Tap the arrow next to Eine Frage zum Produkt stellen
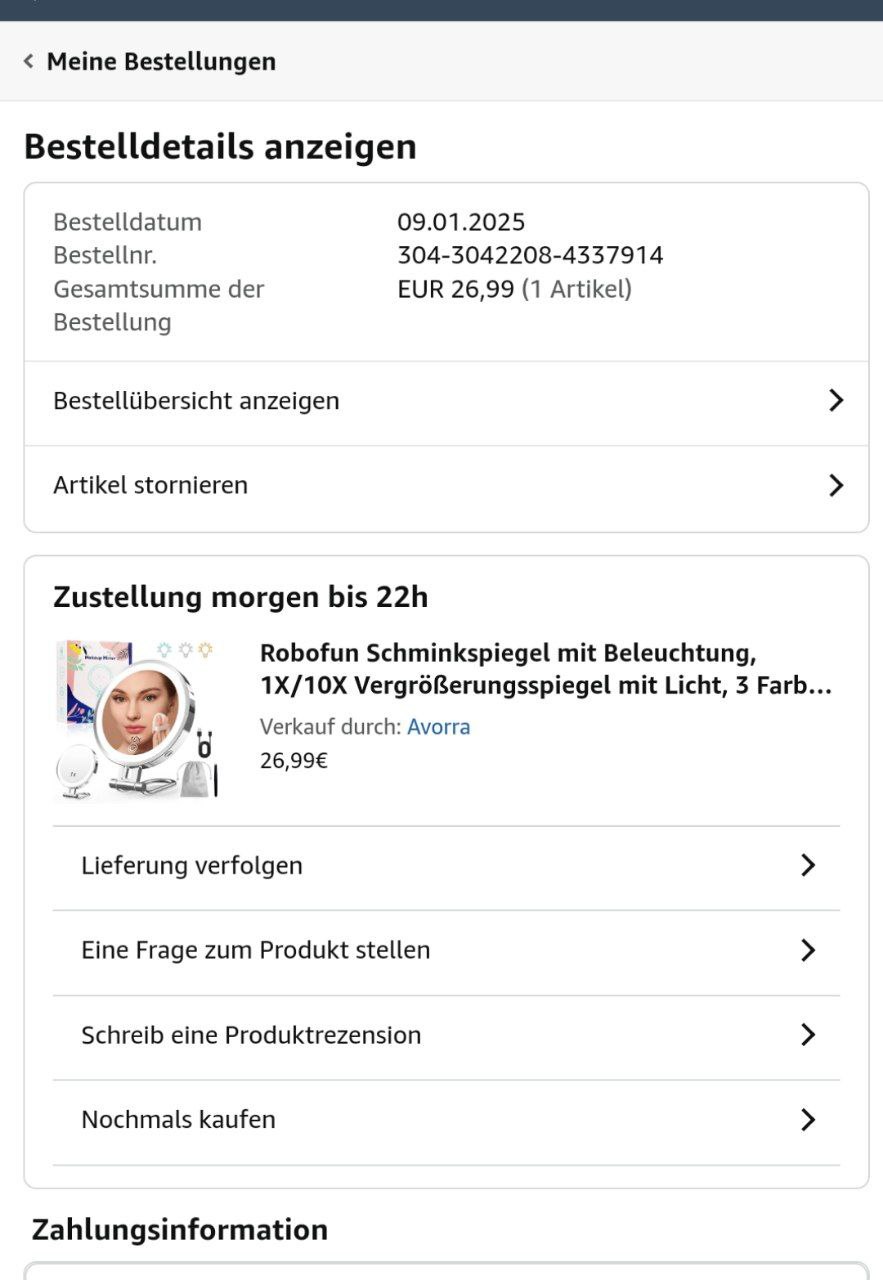This screenshot has width=883, height=1280. point(808,950)
